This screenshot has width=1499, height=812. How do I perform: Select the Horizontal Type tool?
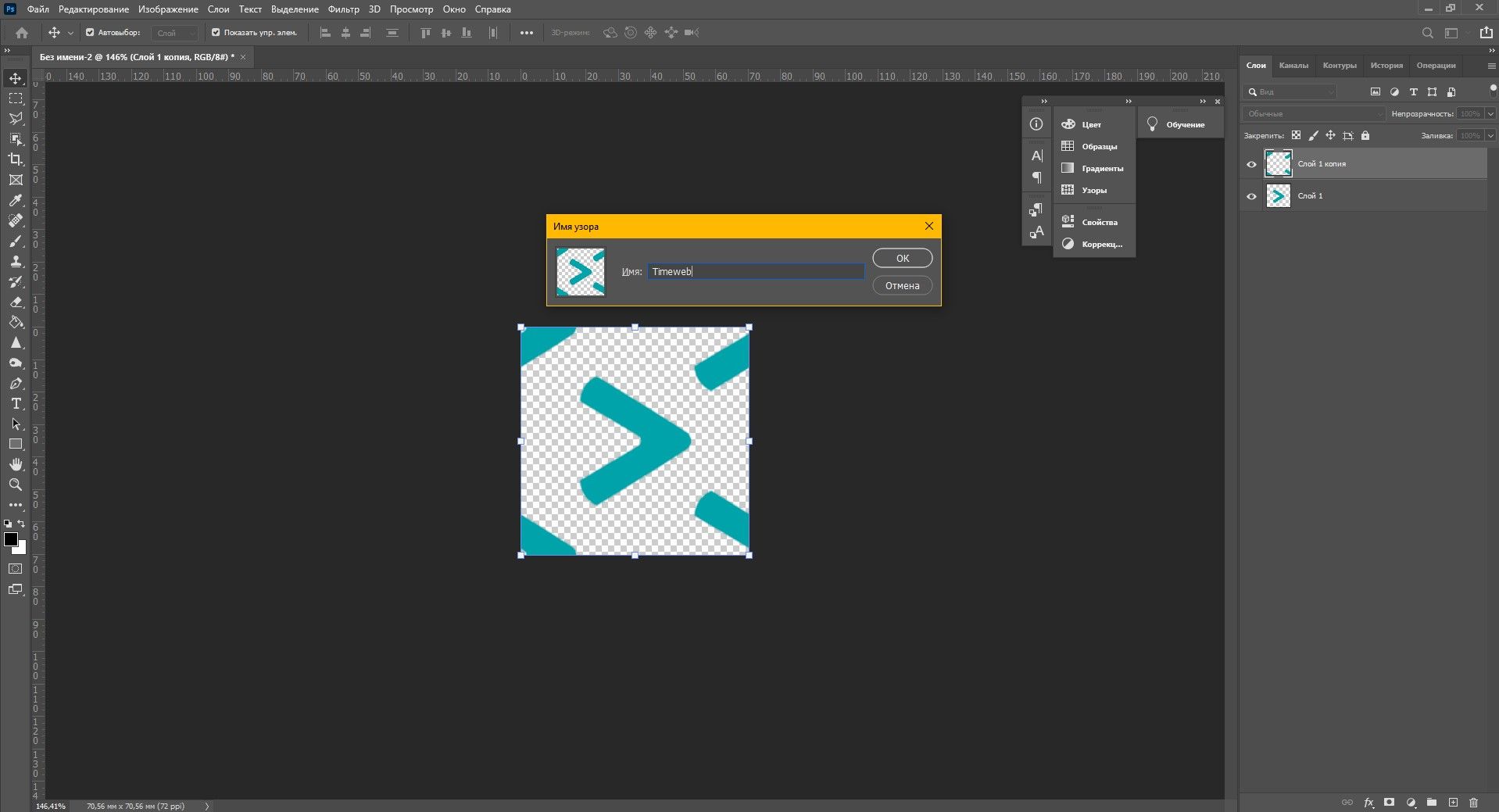point(16,403)
